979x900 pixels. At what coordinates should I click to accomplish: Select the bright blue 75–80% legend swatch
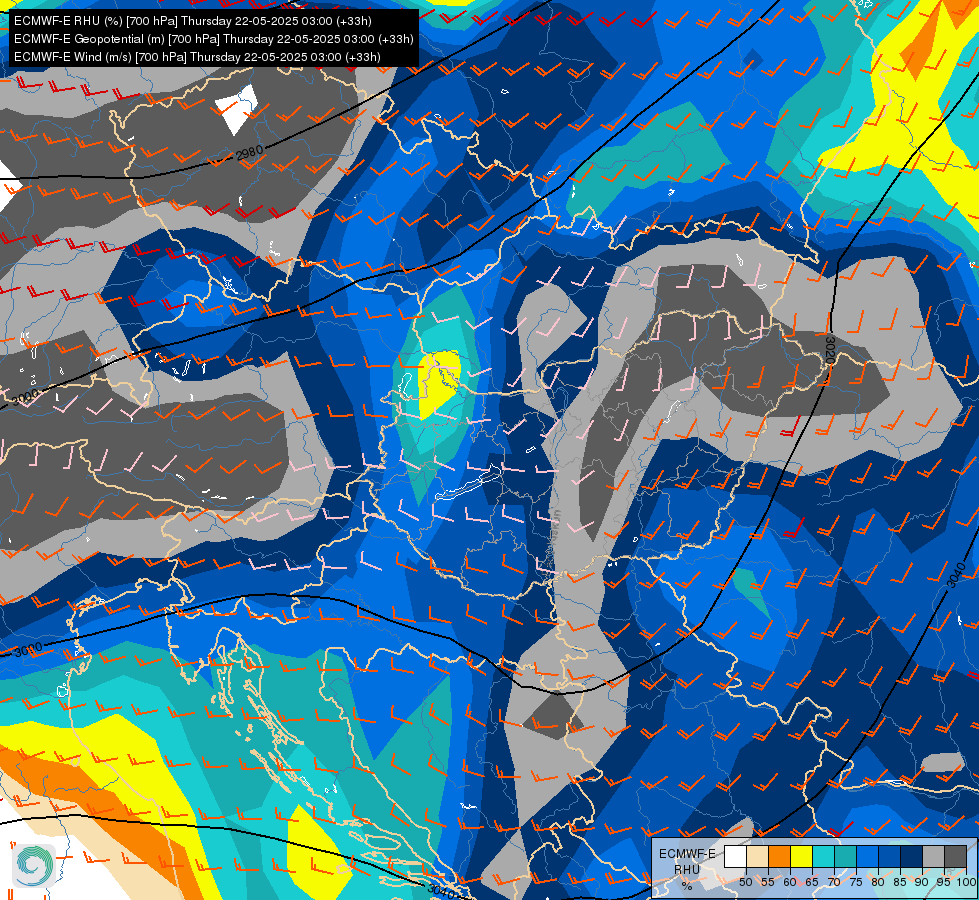pos(867,856)
